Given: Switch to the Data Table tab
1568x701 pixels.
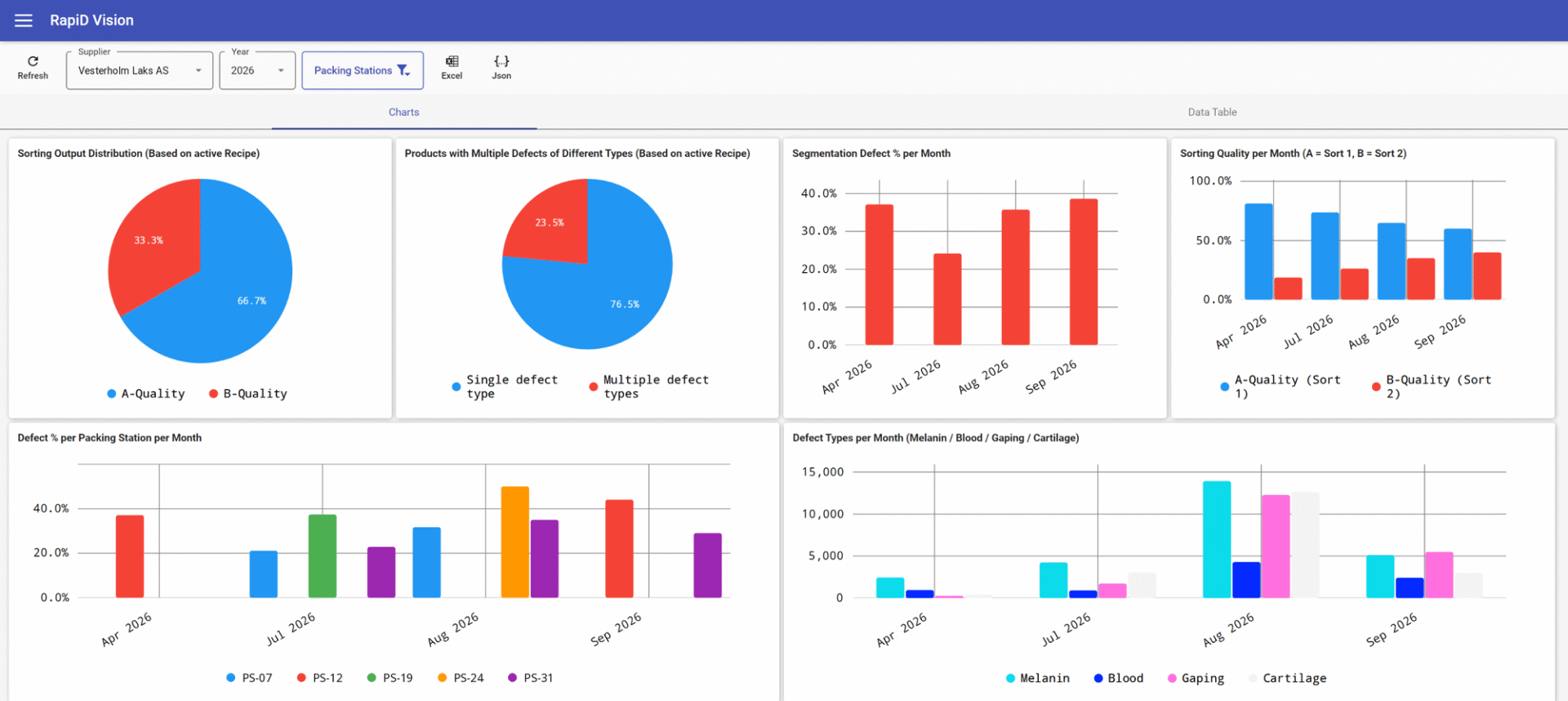Looking at the screenshot, I should tap(1212, 112).
